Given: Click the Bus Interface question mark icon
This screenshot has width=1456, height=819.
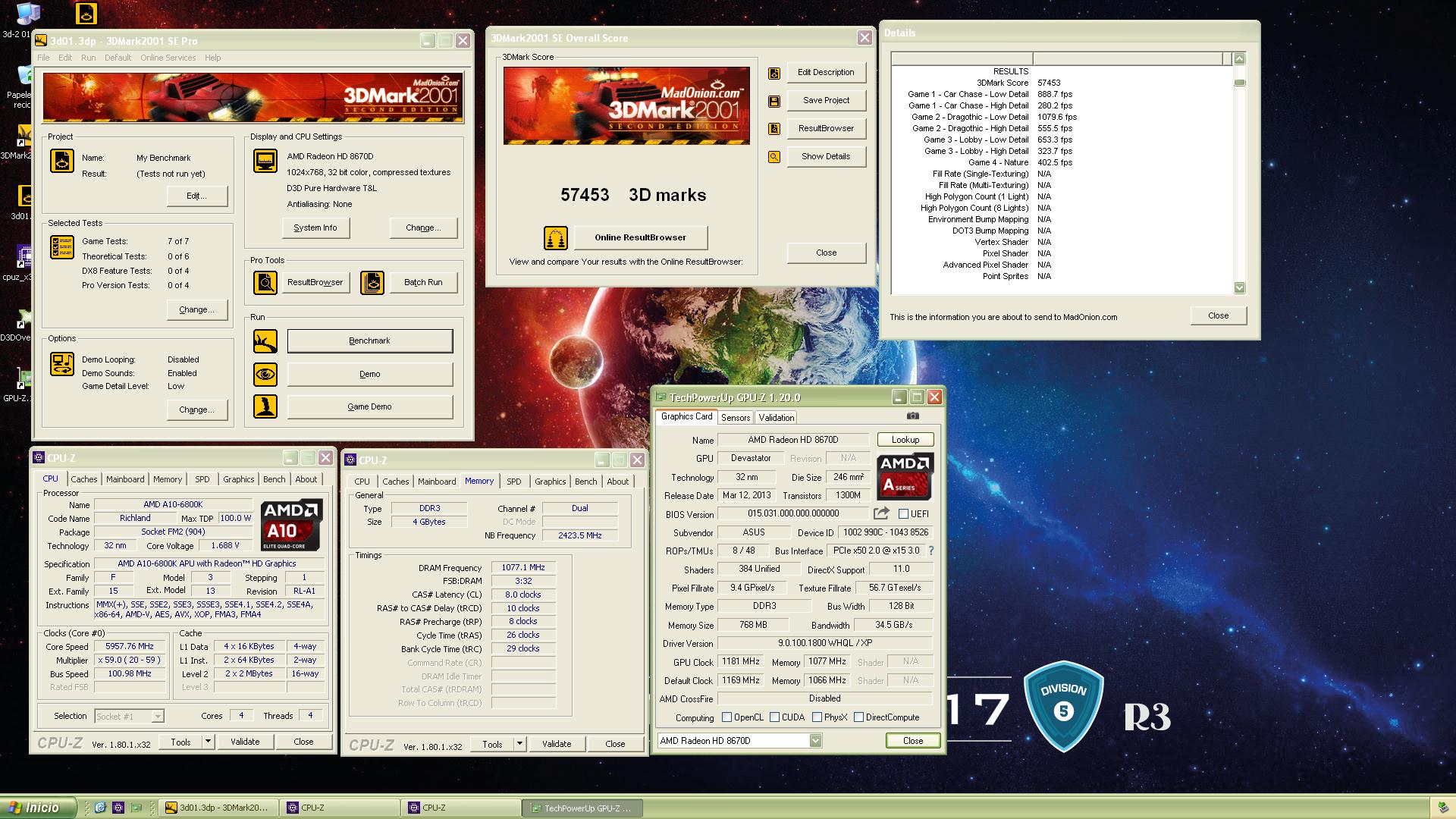Looking at the screenshot, I should [x=931, y=551].
